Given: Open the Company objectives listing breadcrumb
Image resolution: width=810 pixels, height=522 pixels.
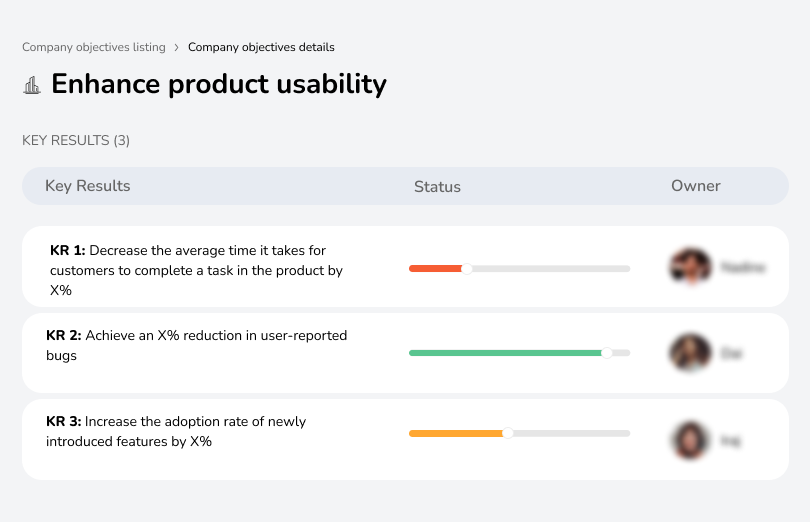Looking at the screenshot, I should coord(94,47).
